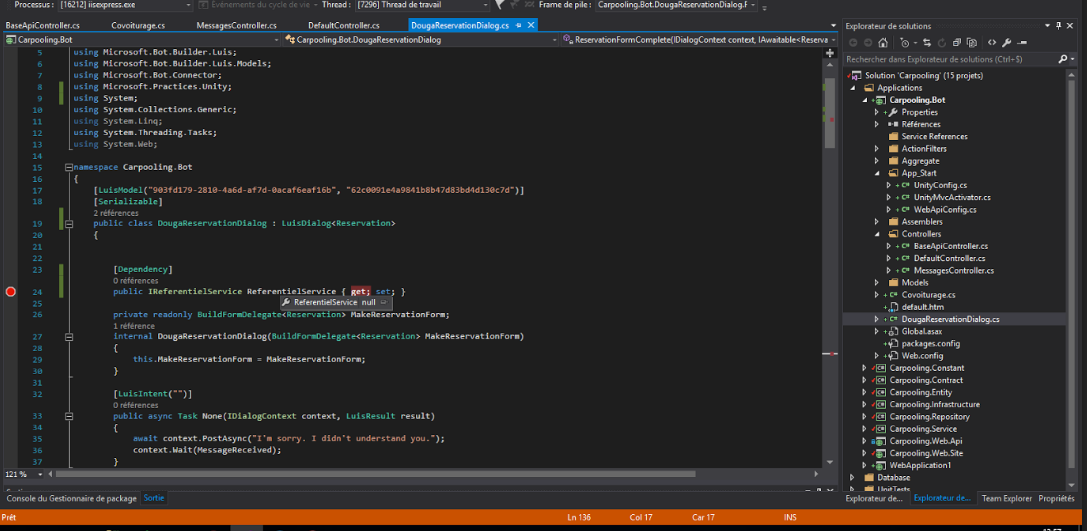Open the Thread de travail combo box
The height and width of the screenshot is (531, 1087).
point(421,6)
